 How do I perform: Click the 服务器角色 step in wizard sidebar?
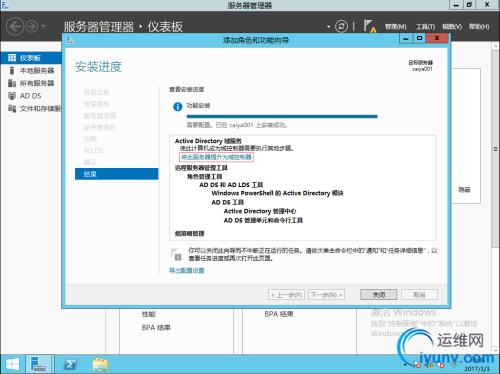(x=100, y=127)
